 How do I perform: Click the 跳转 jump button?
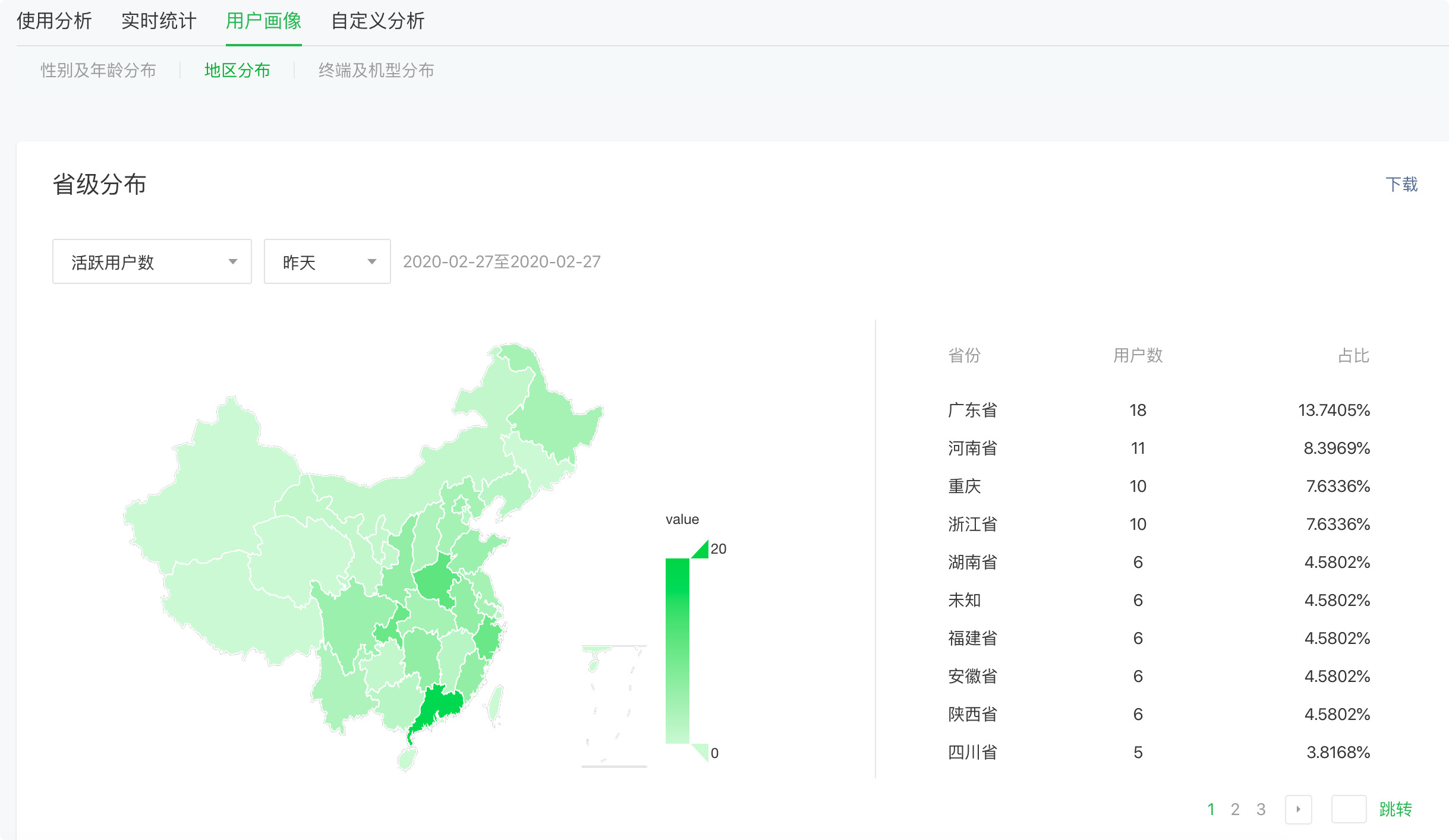(x=1395, y=809)
